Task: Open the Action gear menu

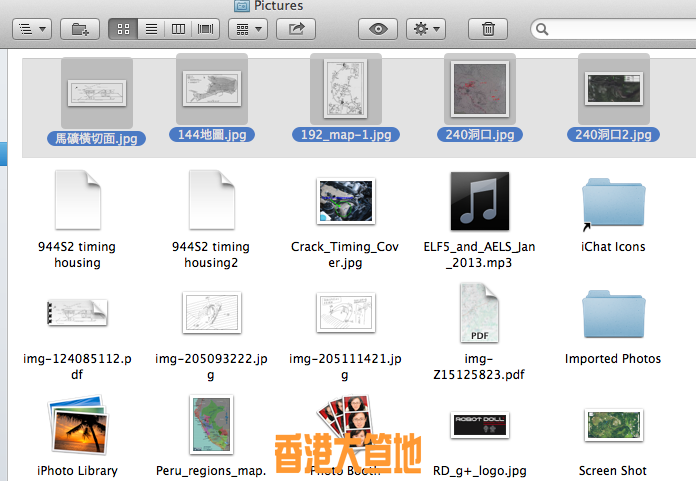Action: pyautogui.click(x=426, y=29)
